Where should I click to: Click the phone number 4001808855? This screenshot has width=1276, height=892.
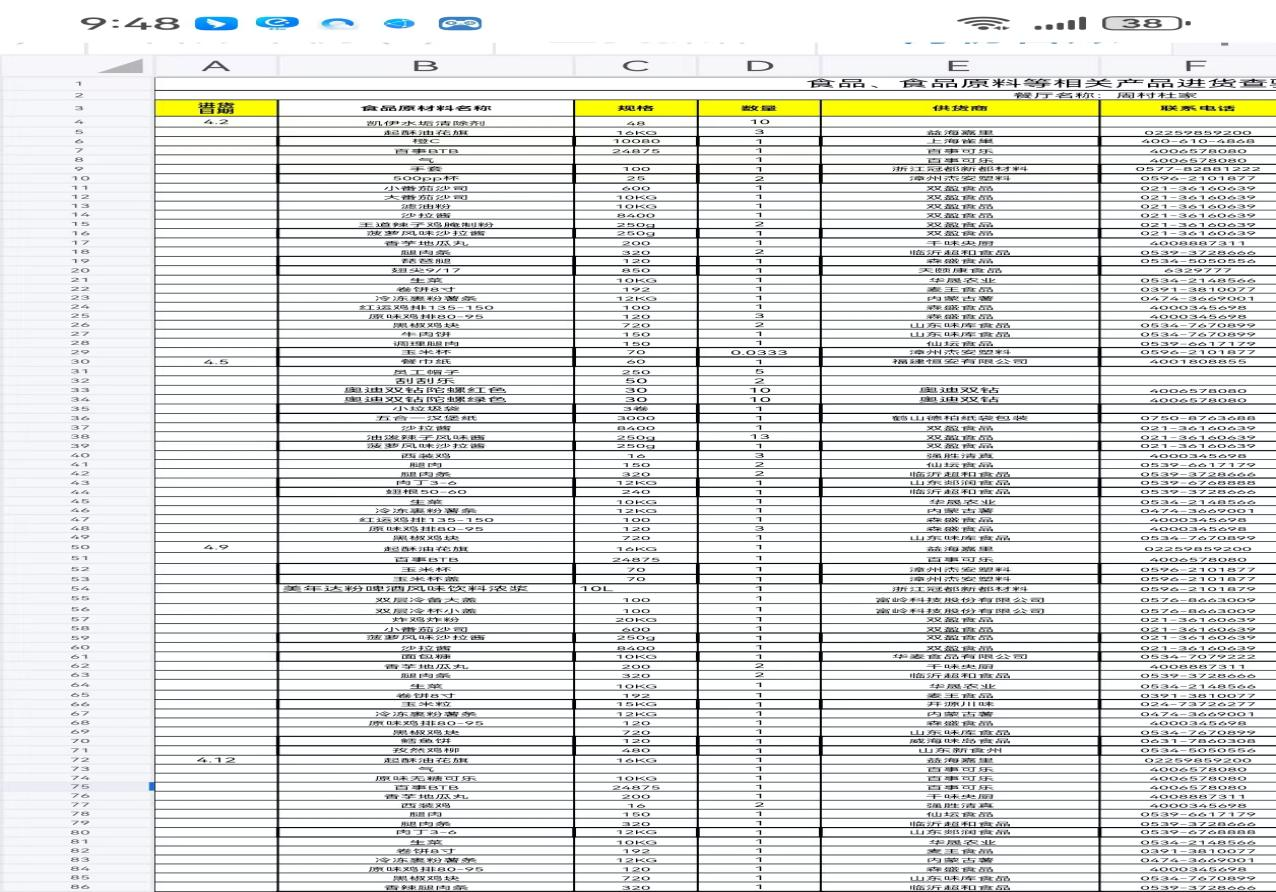[x=1188, y=361]
